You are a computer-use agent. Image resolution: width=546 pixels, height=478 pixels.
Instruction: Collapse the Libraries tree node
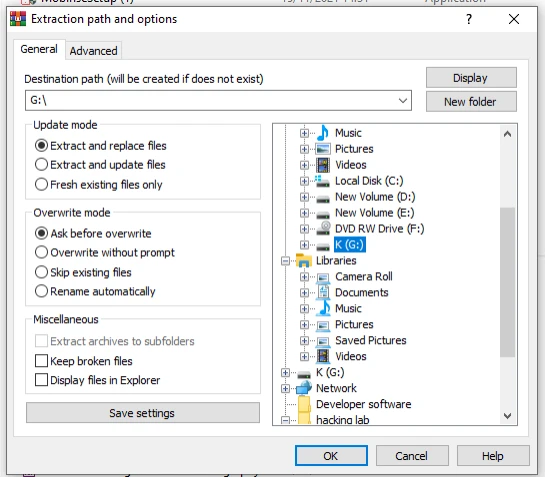[285, 261]
